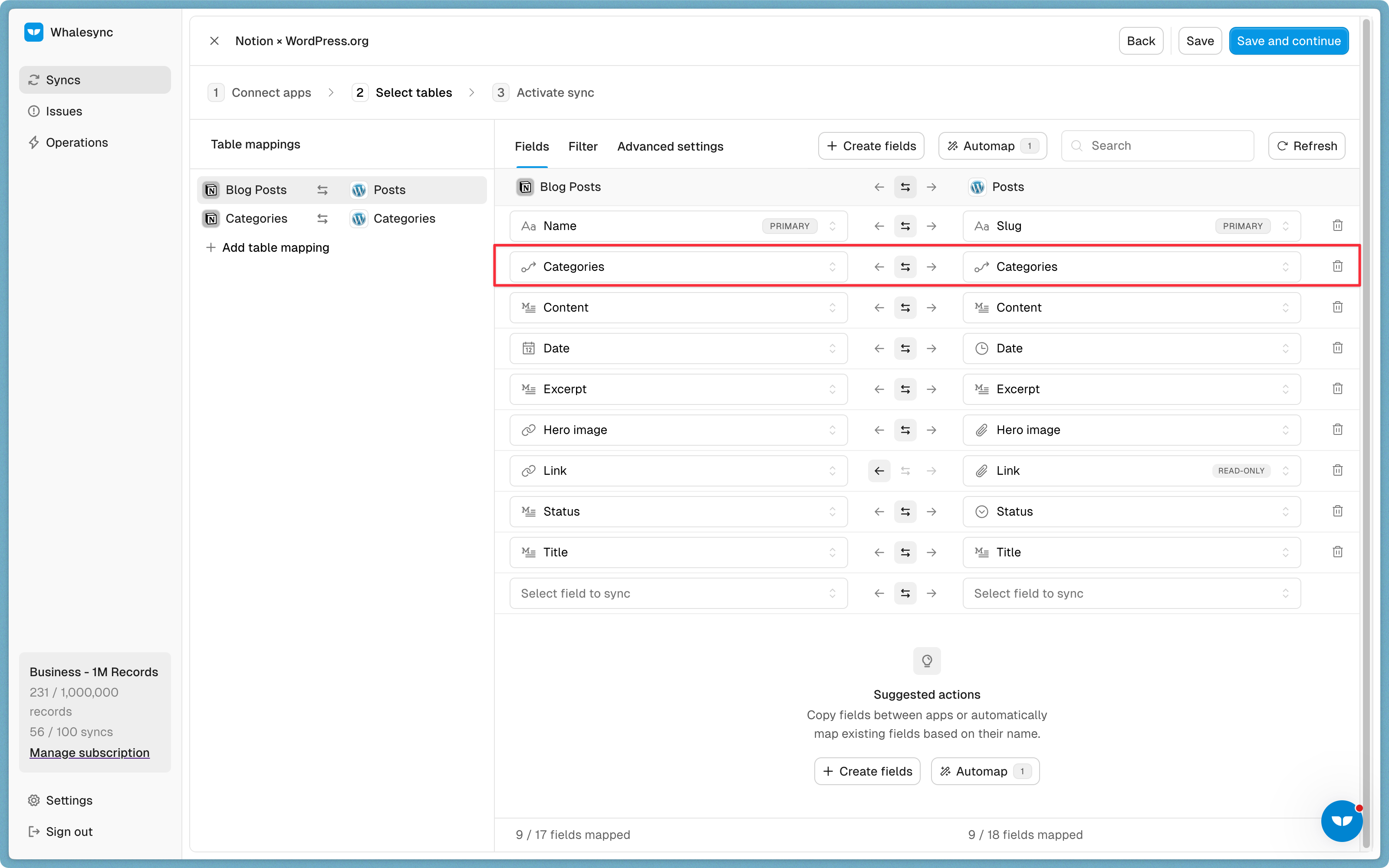Open the Advanced settings tab
1389x868 pixels.
point(670,146)
